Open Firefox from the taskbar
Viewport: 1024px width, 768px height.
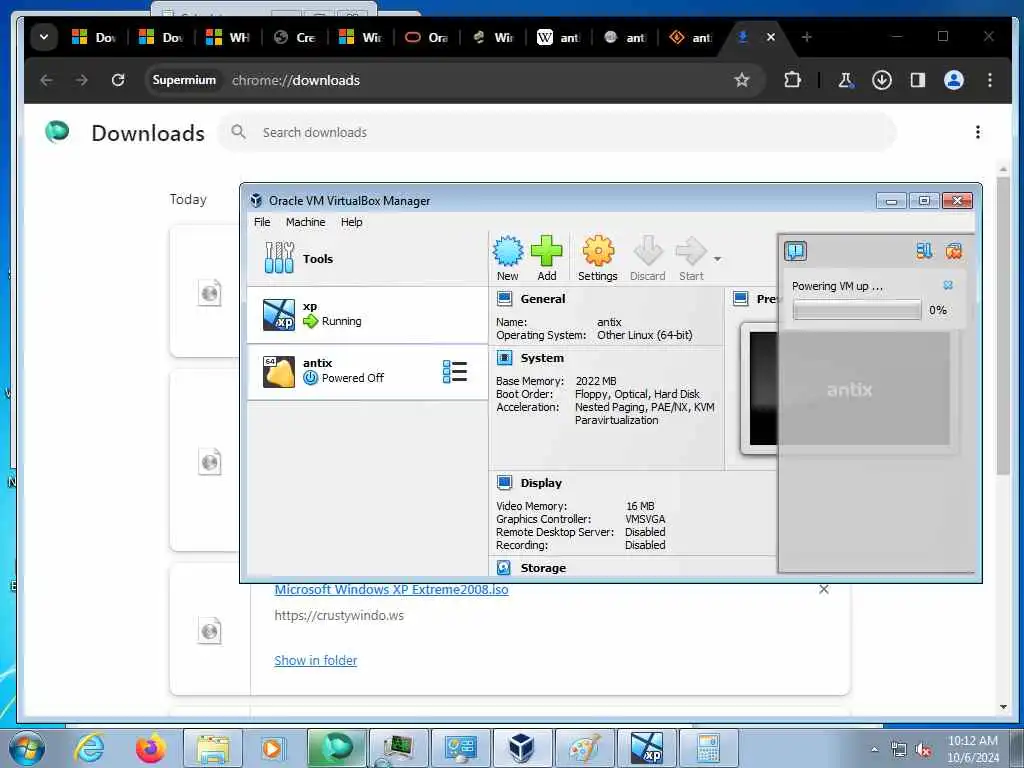pyautogui.click(x=150, y=748)
